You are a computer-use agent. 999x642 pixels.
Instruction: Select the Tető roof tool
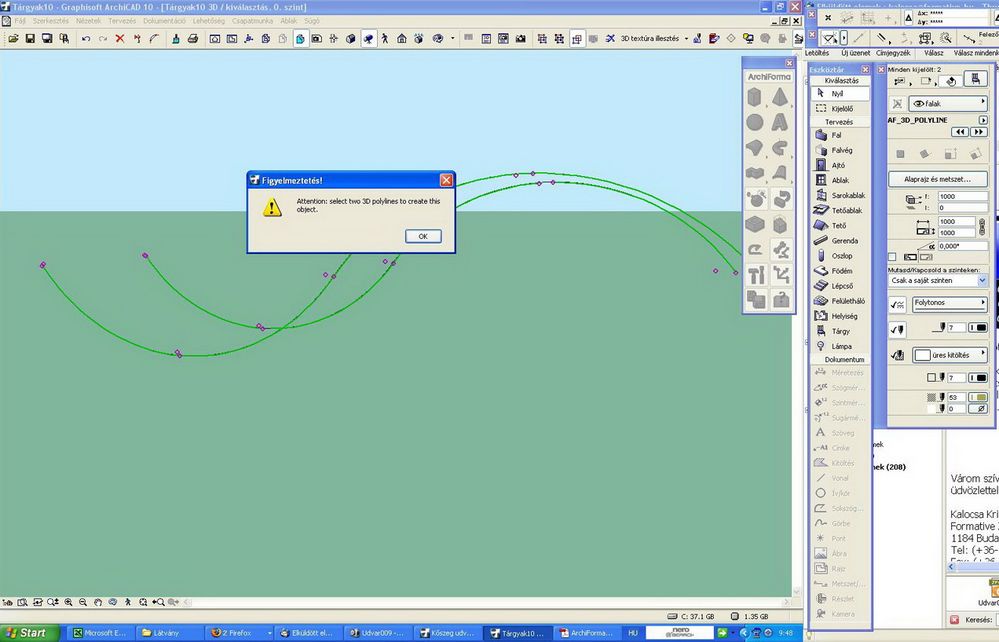(840, 225)
